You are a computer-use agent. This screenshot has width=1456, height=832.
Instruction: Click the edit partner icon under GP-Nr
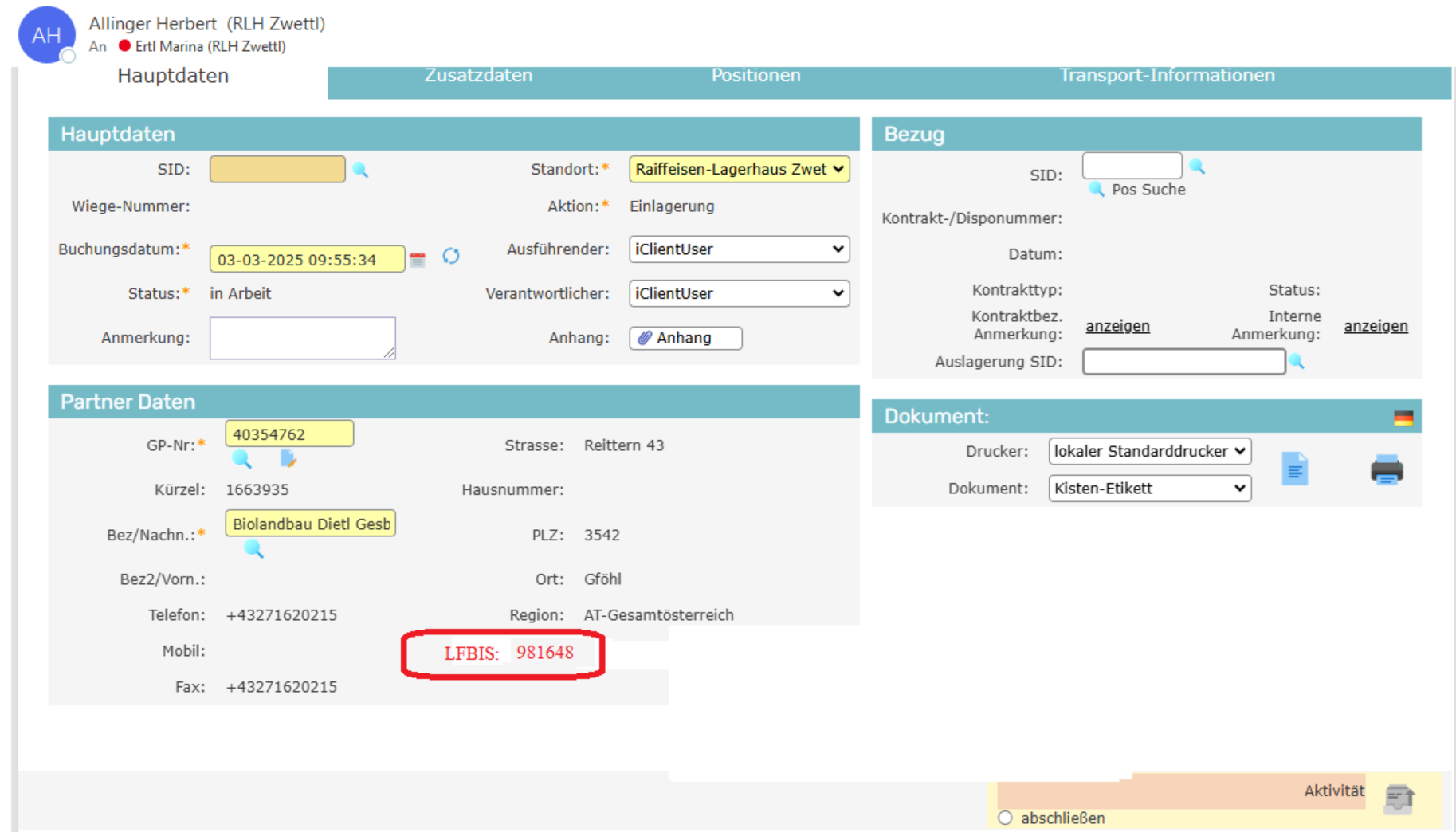point(288,459)
